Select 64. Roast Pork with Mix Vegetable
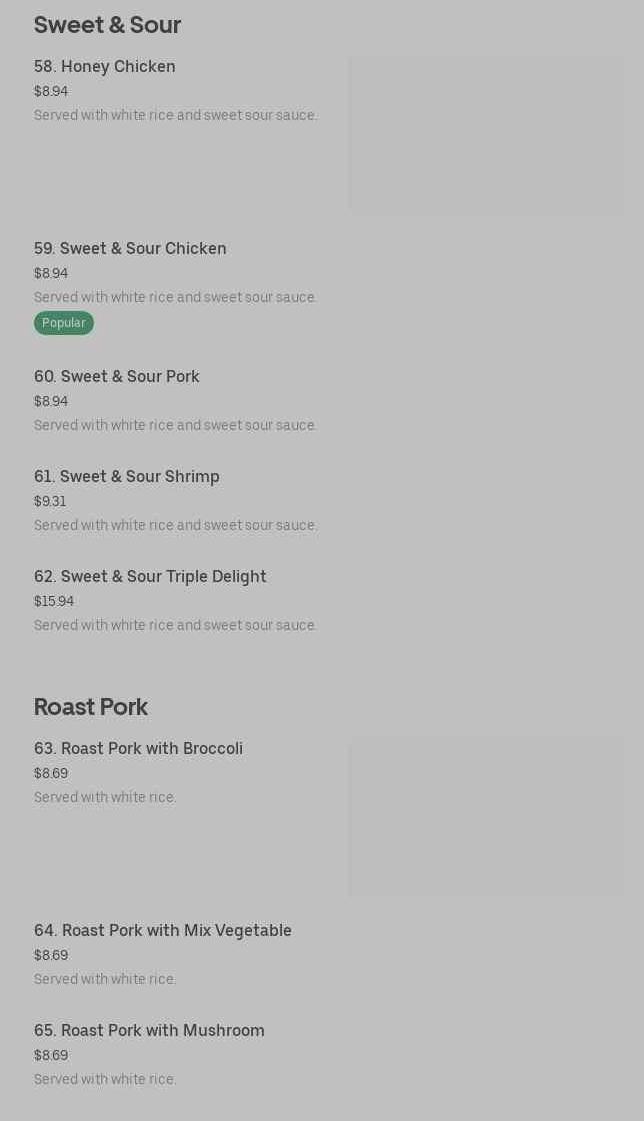The width and height of the screenshot is (644, 1121). 163,931
